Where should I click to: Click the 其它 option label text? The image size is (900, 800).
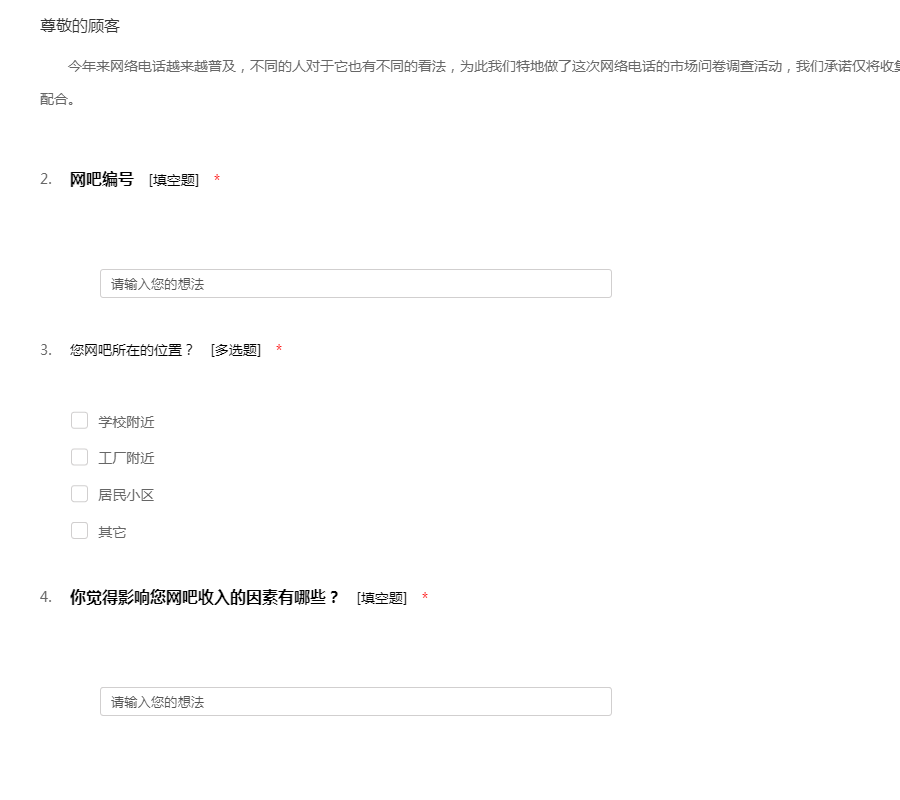[112, 532]
